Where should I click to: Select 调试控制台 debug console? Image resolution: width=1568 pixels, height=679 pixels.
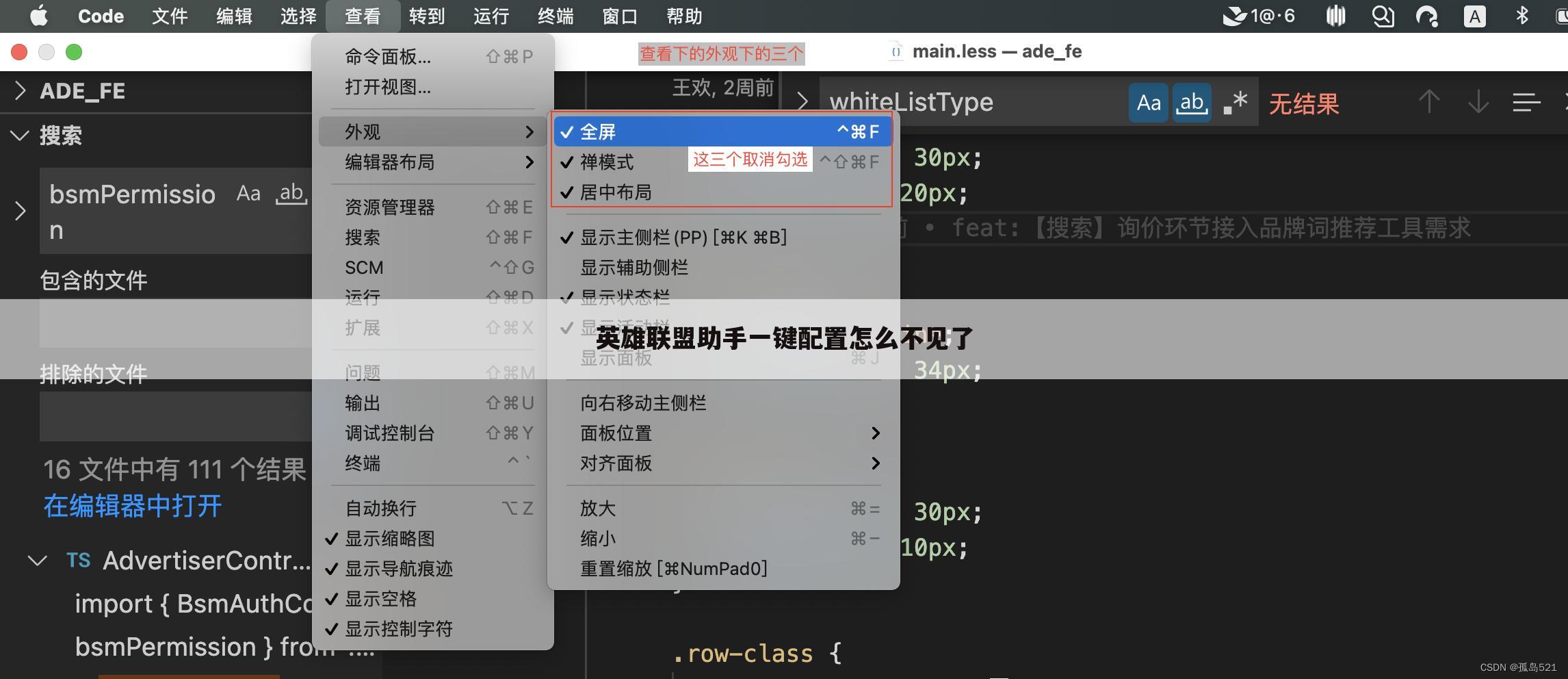point(433,433)
